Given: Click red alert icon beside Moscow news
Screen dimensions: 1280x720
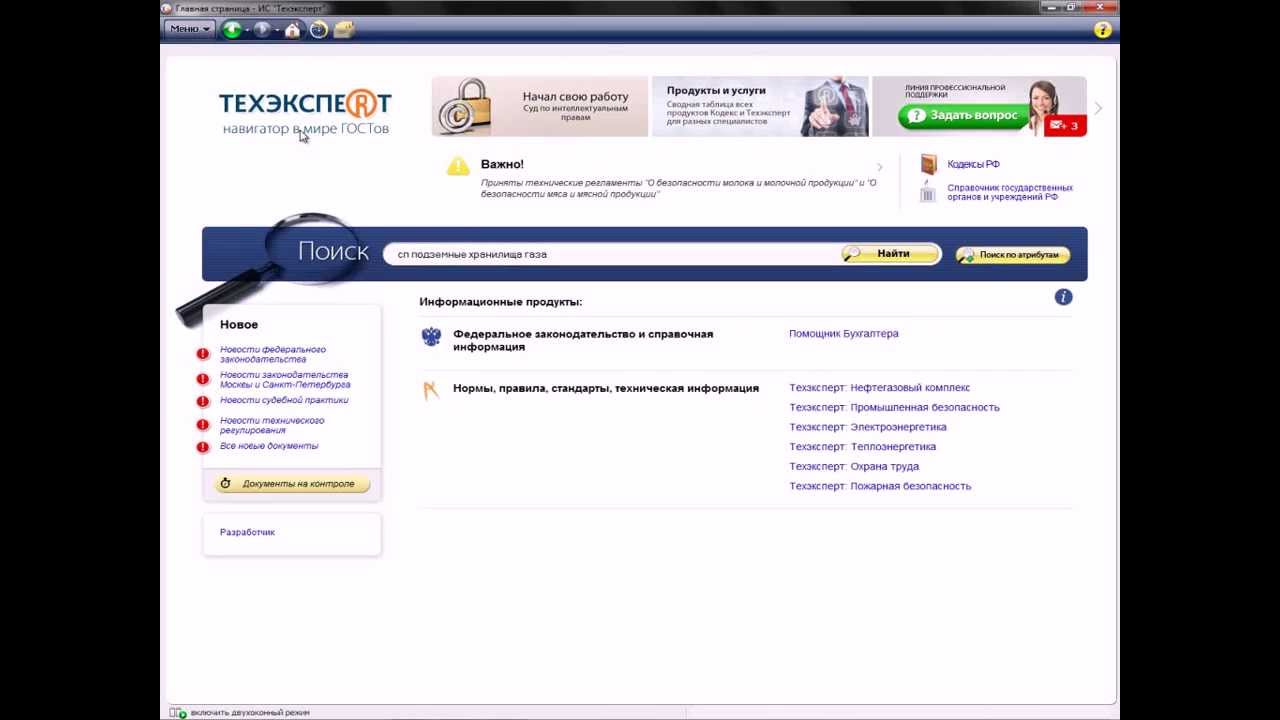Looking at the screenshot, I should 203,379.
